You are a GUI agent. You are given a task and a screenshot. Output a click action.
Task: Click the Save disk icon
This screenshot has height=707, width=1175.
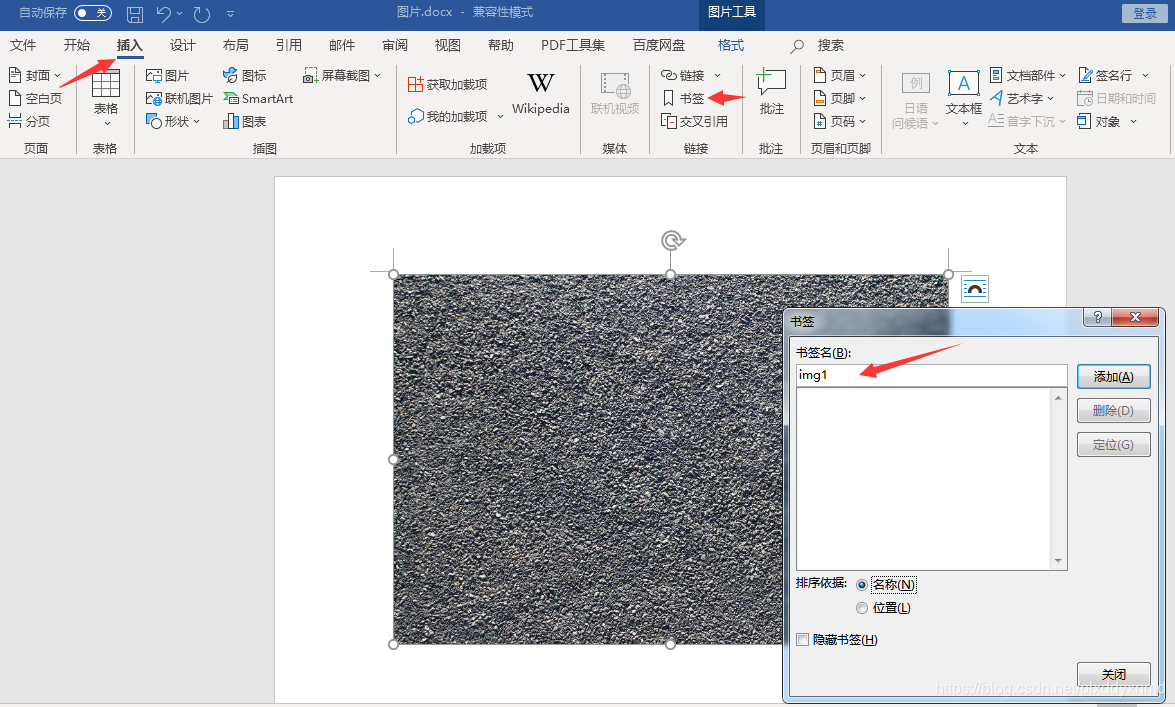135,13
